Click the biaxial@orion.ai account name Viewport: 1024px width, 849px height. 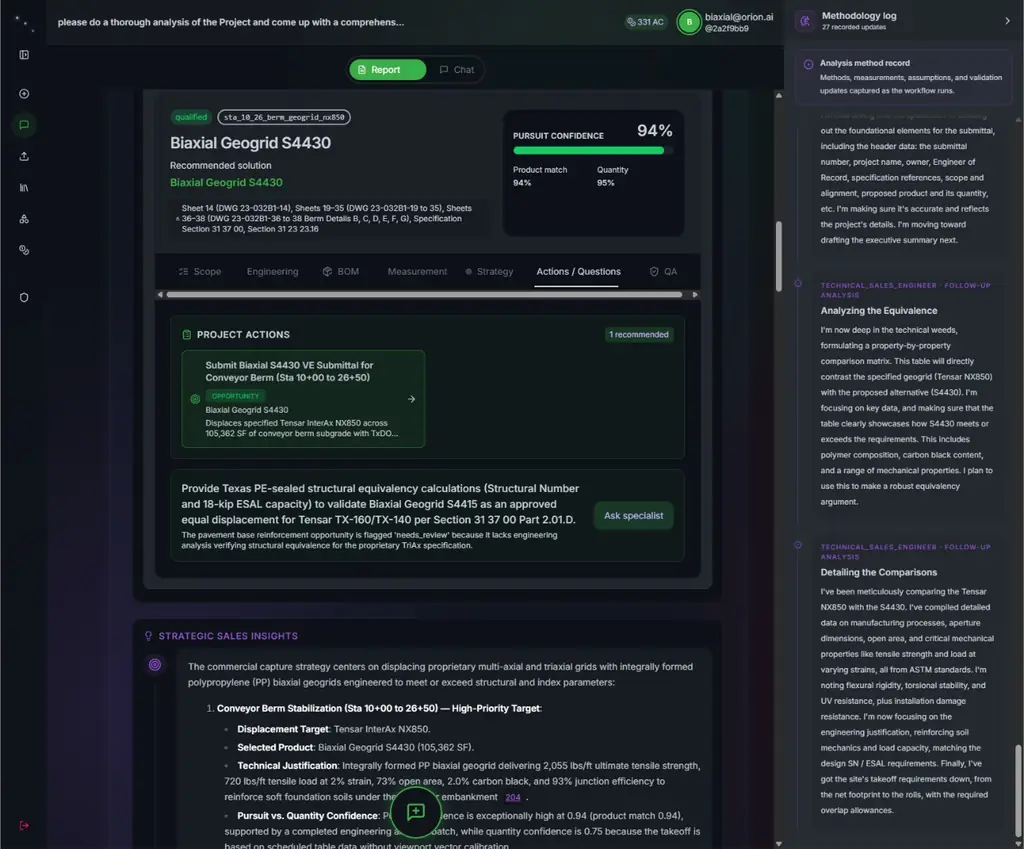click(739, 17)
